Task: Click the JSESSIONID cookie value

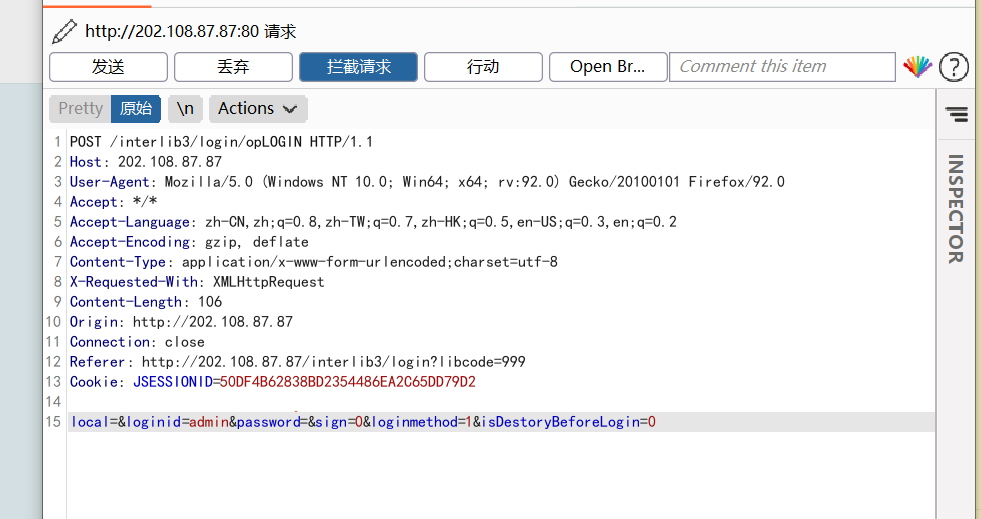Action: (347, 382)
